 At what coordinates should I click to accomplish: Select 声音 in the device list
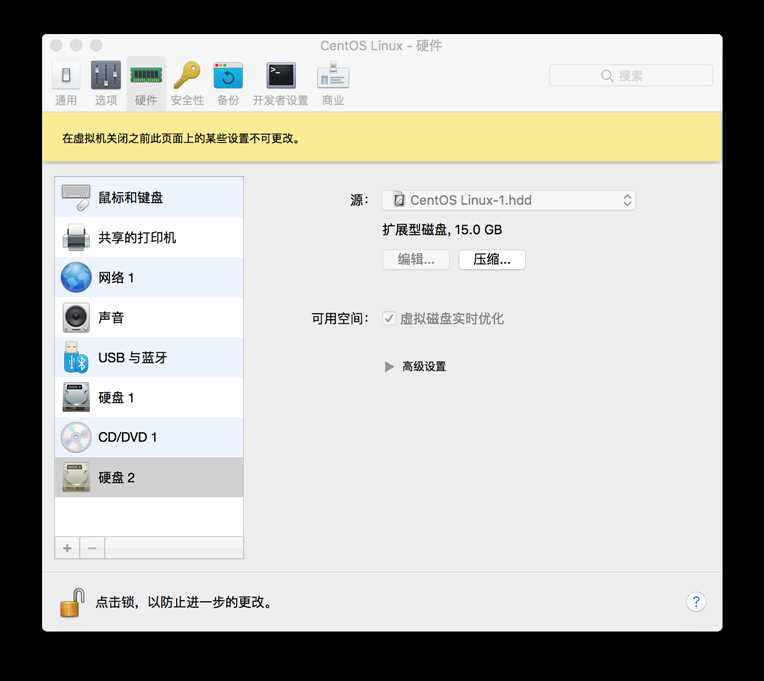point(149,318)
